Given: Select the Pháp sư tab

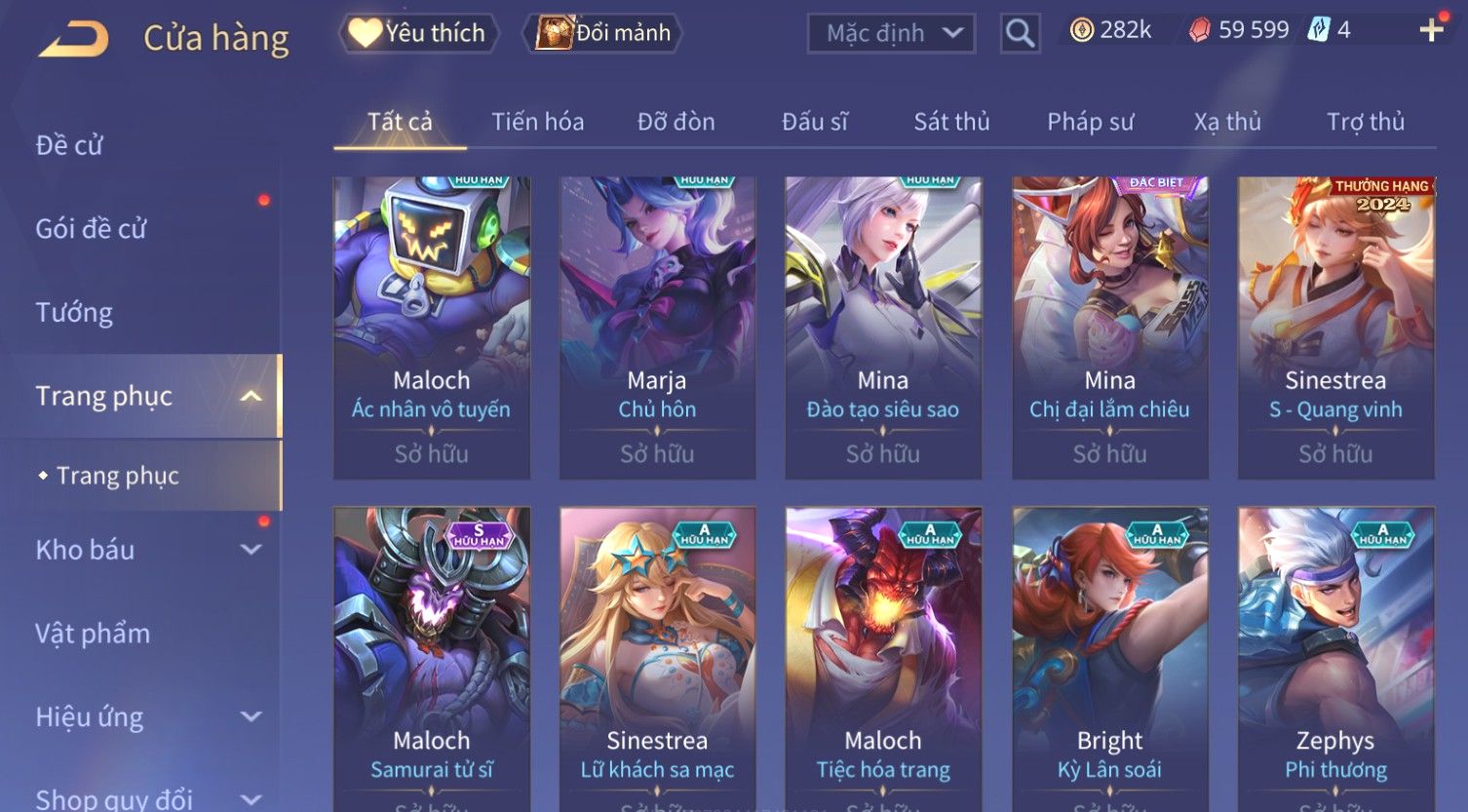Looking at the screenshot, I should pyautogui.click(x=1090, y=122).
